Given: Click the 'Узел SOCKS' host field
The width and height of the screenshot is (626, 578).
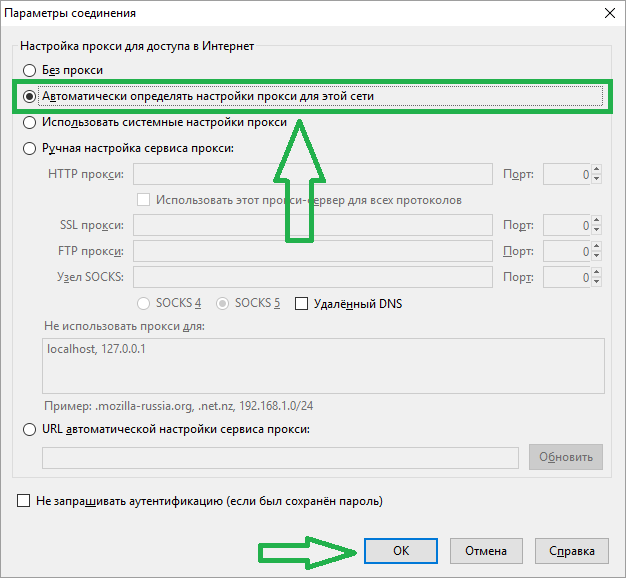Looking at the screenshot, I should coord(312,276).
